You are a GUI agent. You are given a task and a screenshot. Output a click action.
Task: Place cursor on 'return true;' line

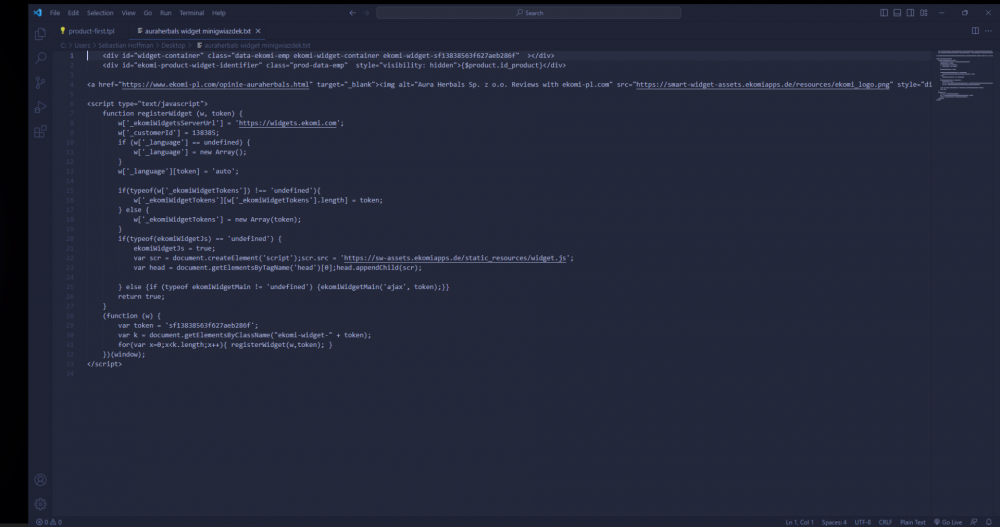click(x=141, y=297)
